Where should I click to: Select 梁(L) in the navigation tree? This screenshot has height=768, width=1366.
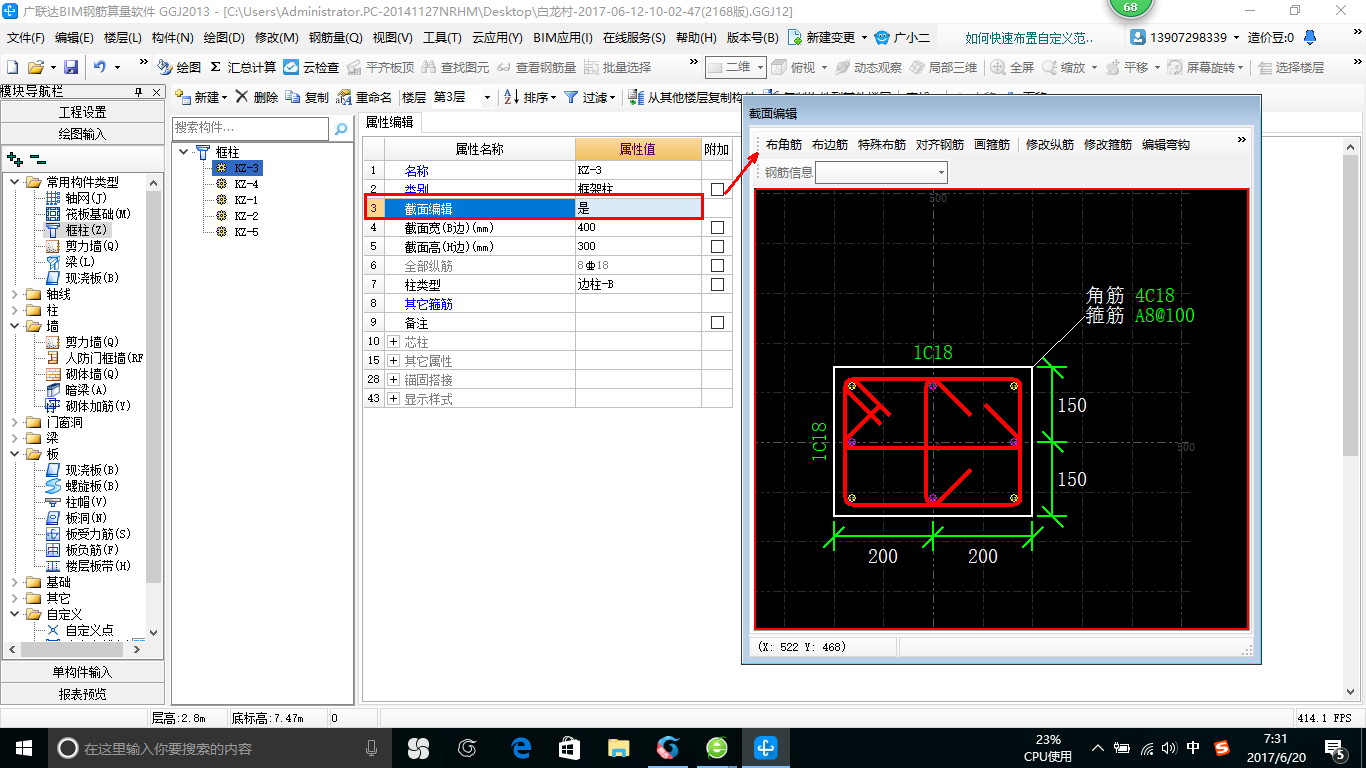pos(70,262)
